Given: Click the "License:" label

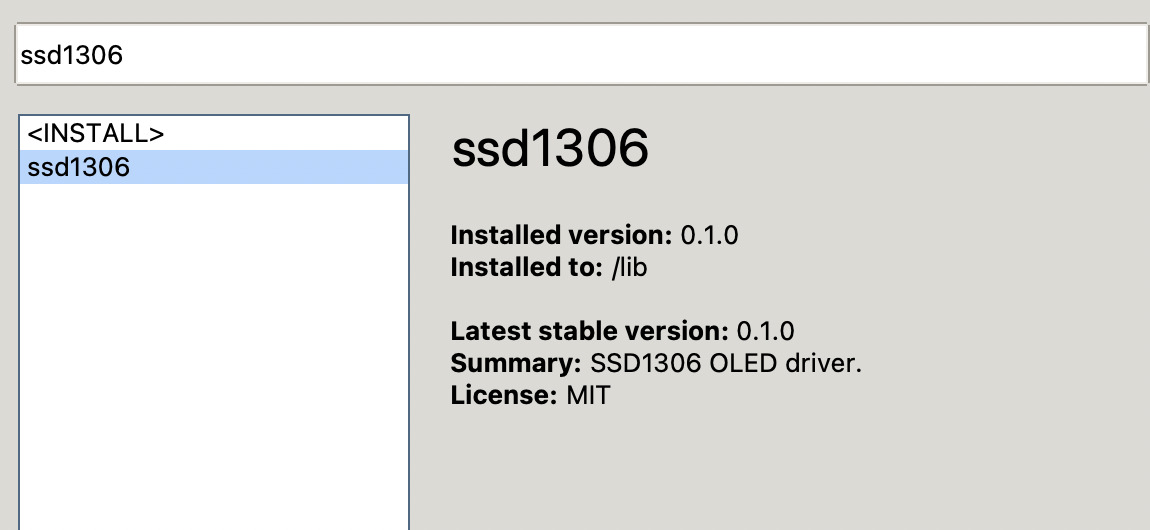Looking at the screenshot, I should coord(503,395).
